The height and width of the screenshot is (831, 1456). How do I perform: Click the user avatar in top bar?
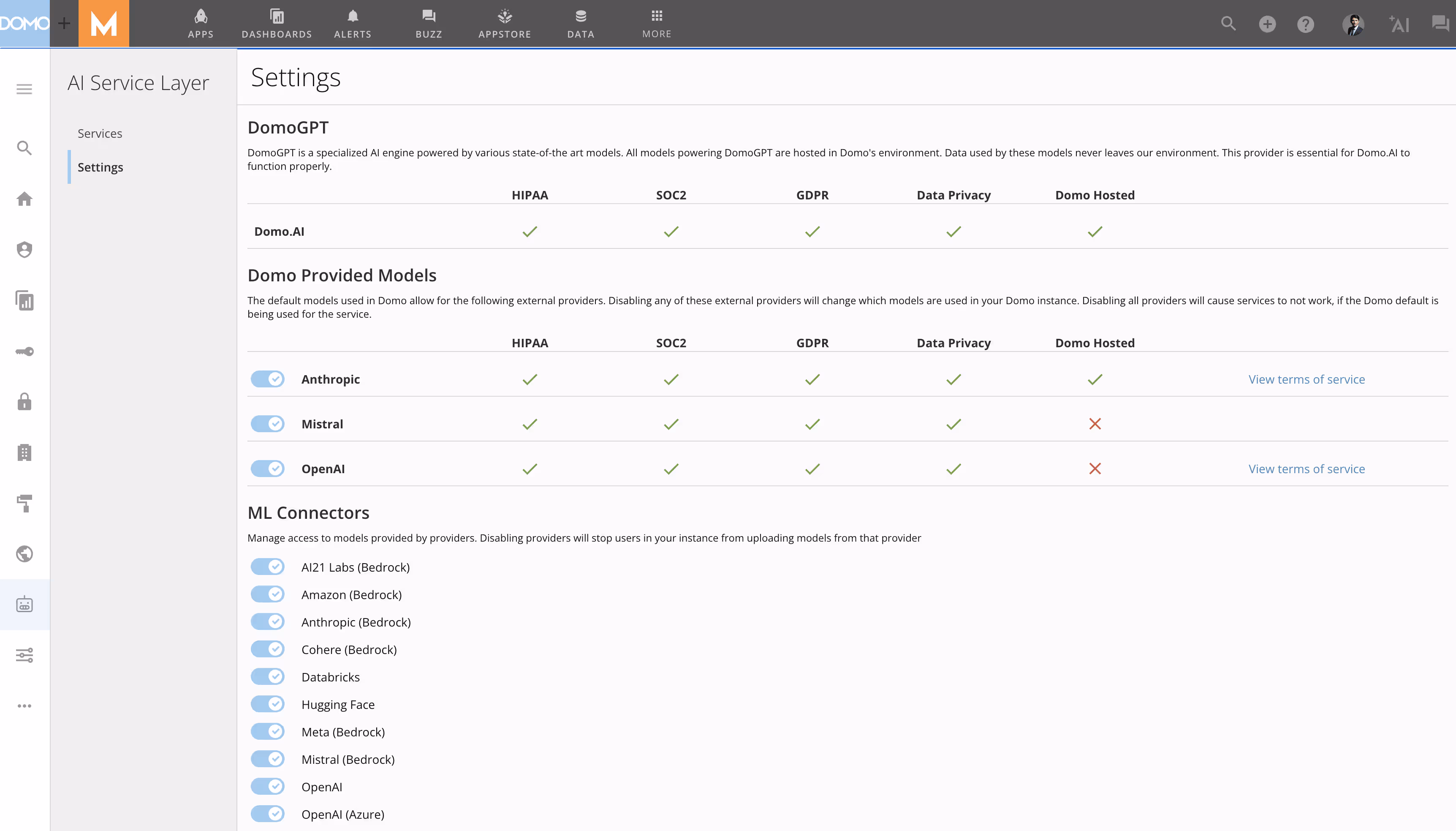click(1353, 25)
